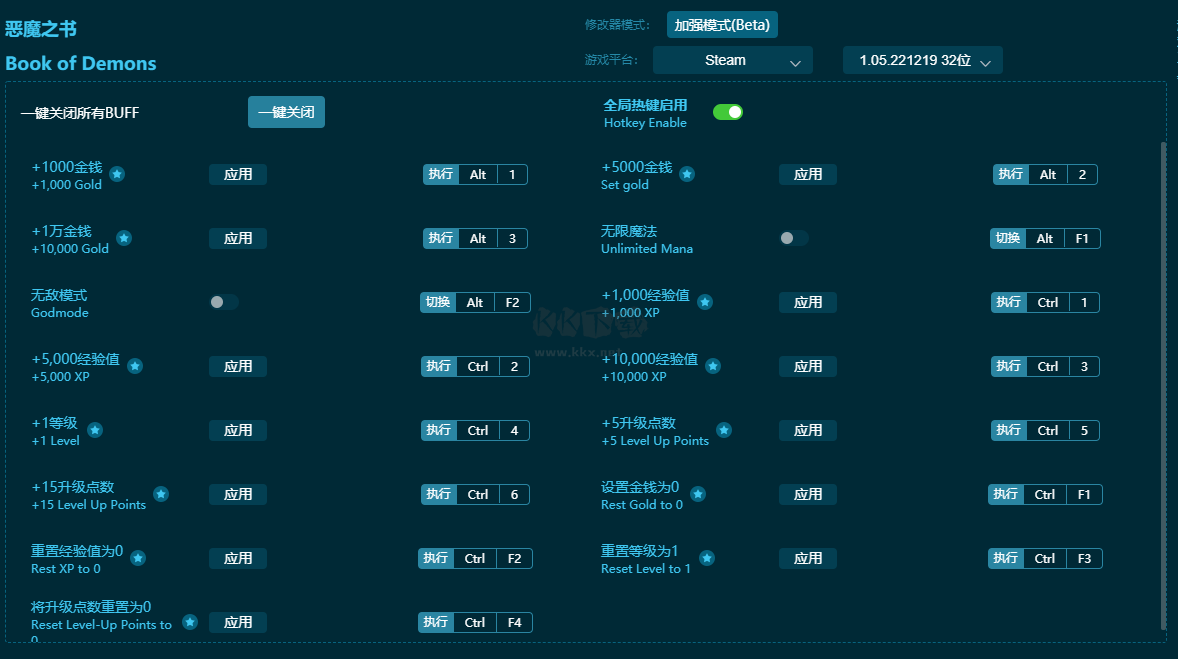
Task: Click the vertical scrollbar of the cheat list
Action: (1164, 385)
